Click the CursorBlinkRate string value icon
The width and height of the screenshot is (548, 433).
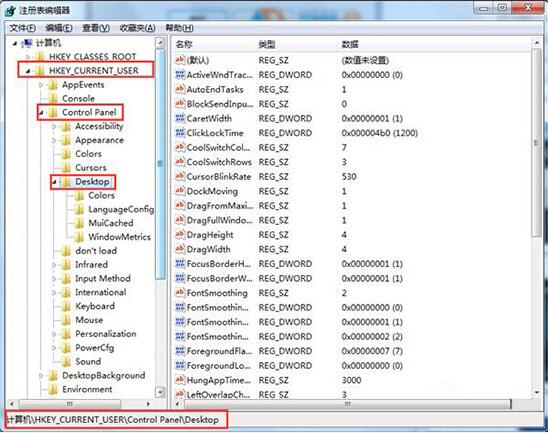coord(180,176)
